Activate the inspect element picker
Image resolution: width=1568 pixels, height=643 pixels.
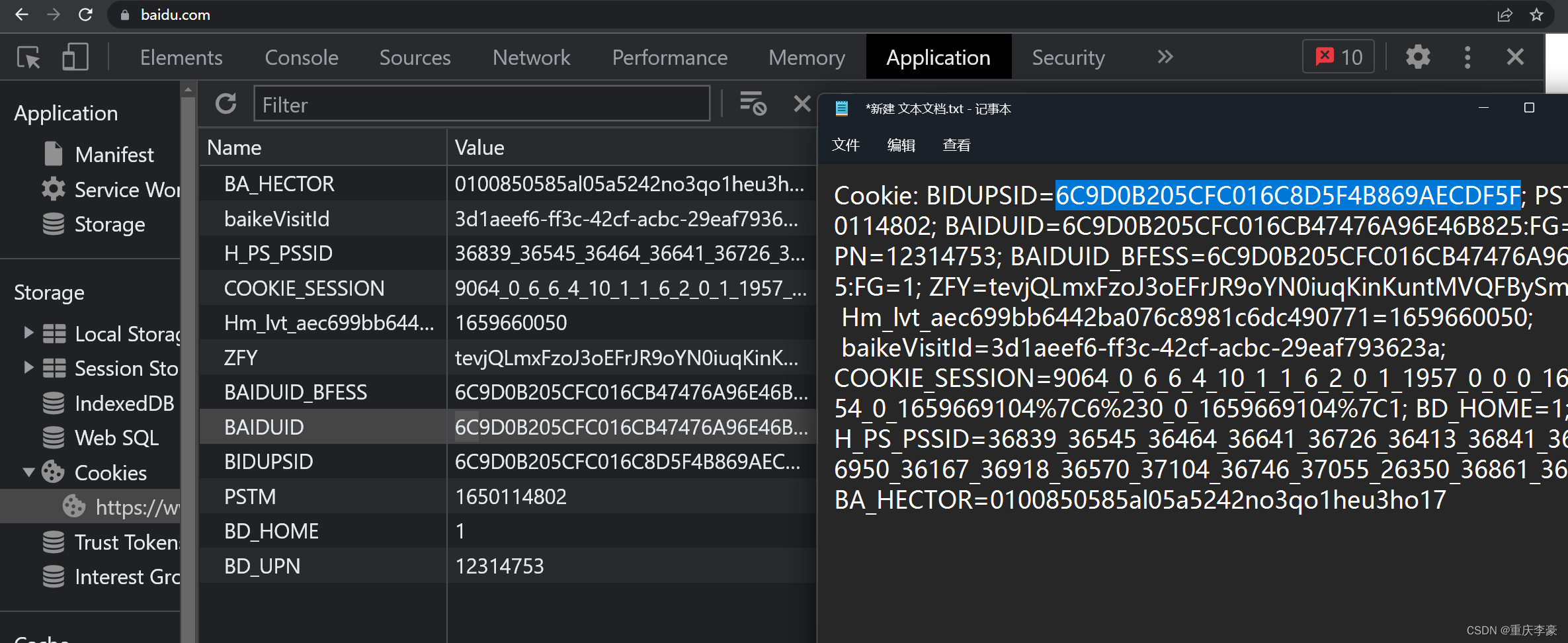[29, 58]
